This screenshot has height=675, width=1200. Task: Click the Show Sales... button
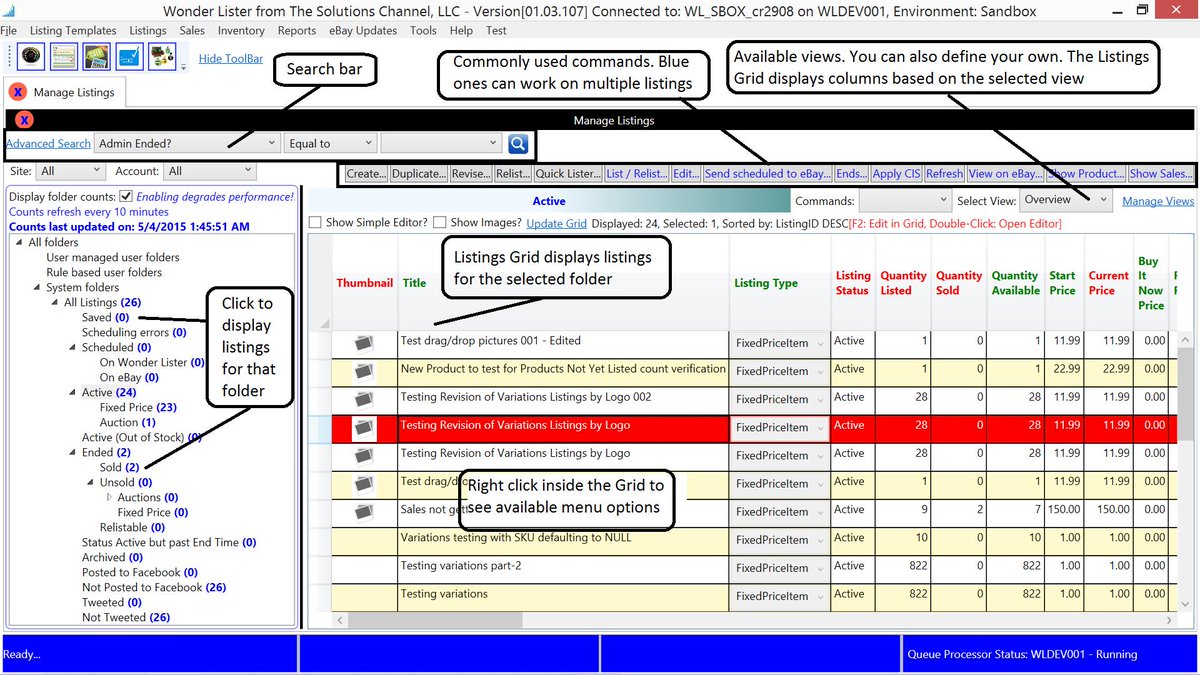[x=1160, y=174]
